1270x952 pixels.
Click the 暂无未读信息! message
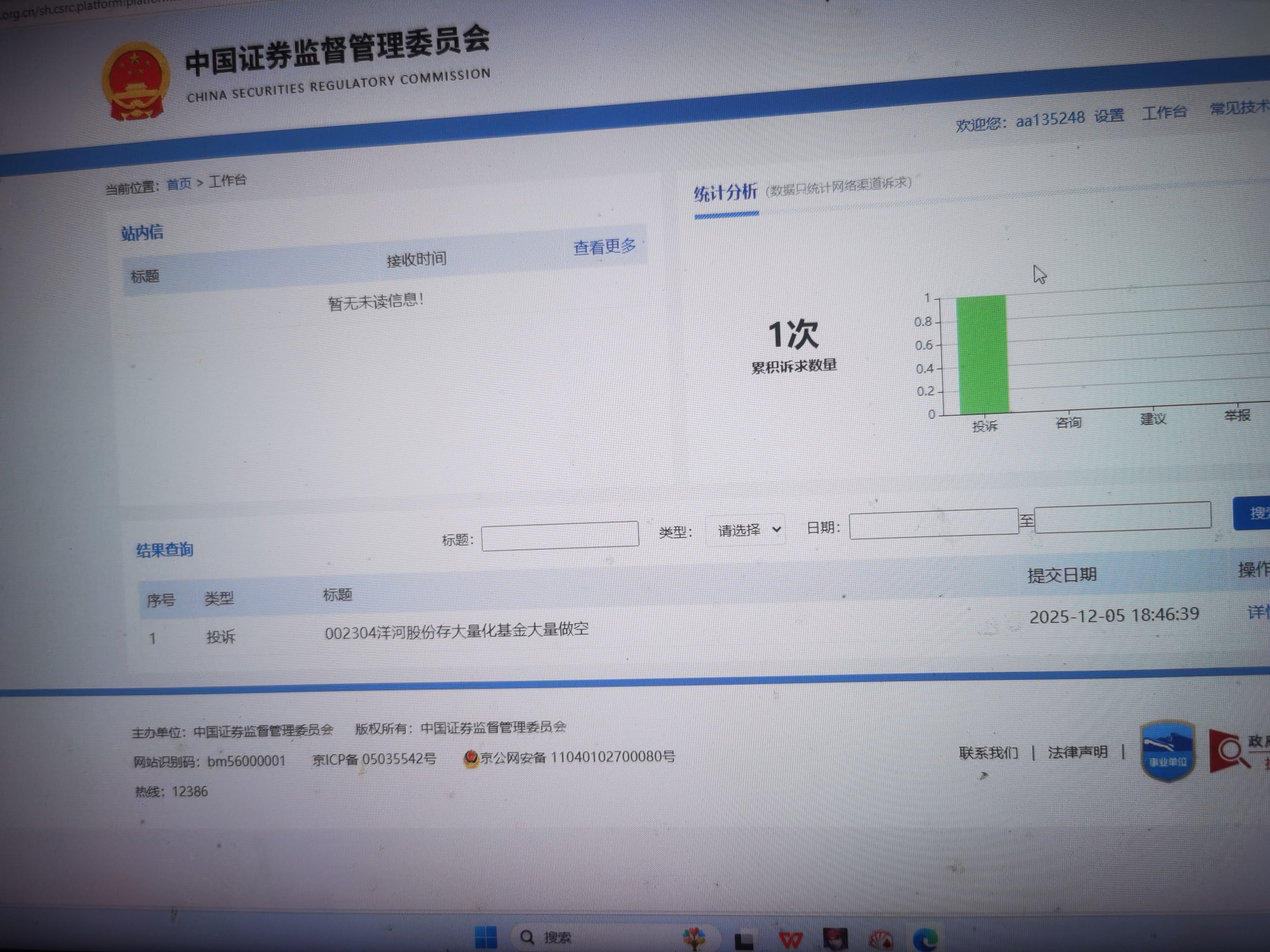coord(376,301)
